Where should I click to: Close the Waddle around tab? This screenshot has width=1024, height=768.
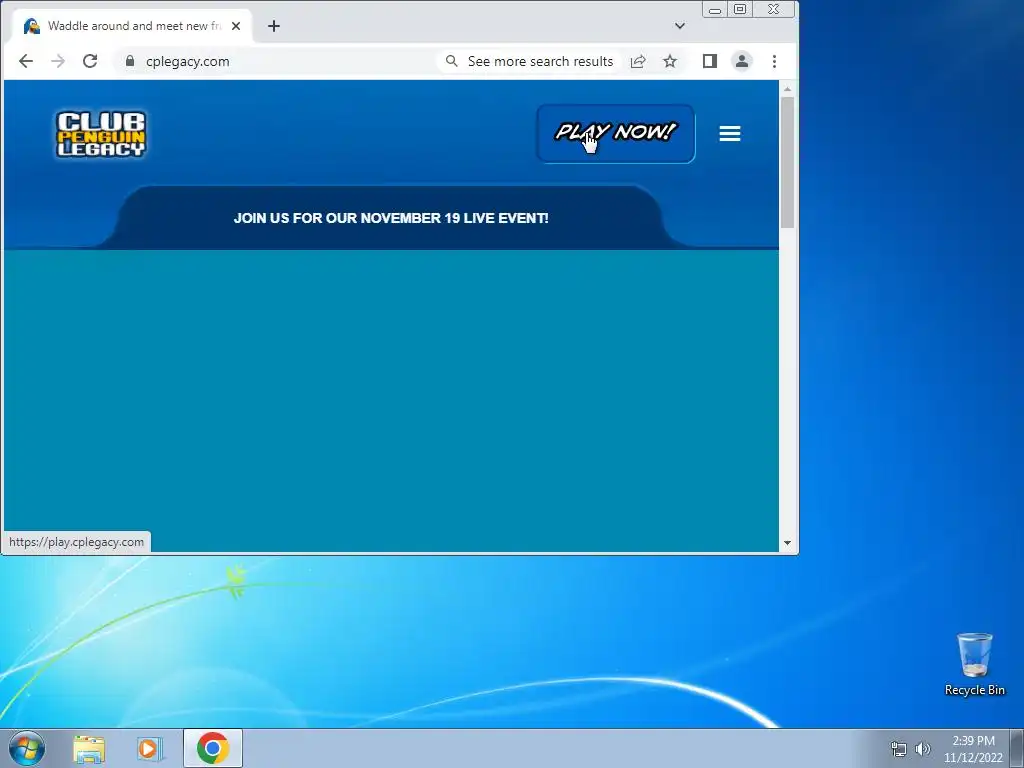(x=236, y=26)
